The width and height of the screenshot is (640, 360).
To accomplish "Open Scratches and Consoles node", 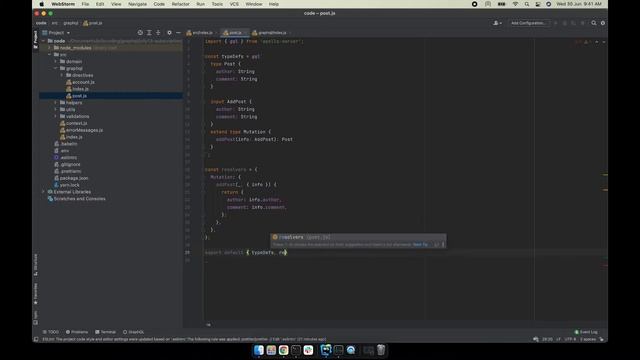I will (80, 199).
